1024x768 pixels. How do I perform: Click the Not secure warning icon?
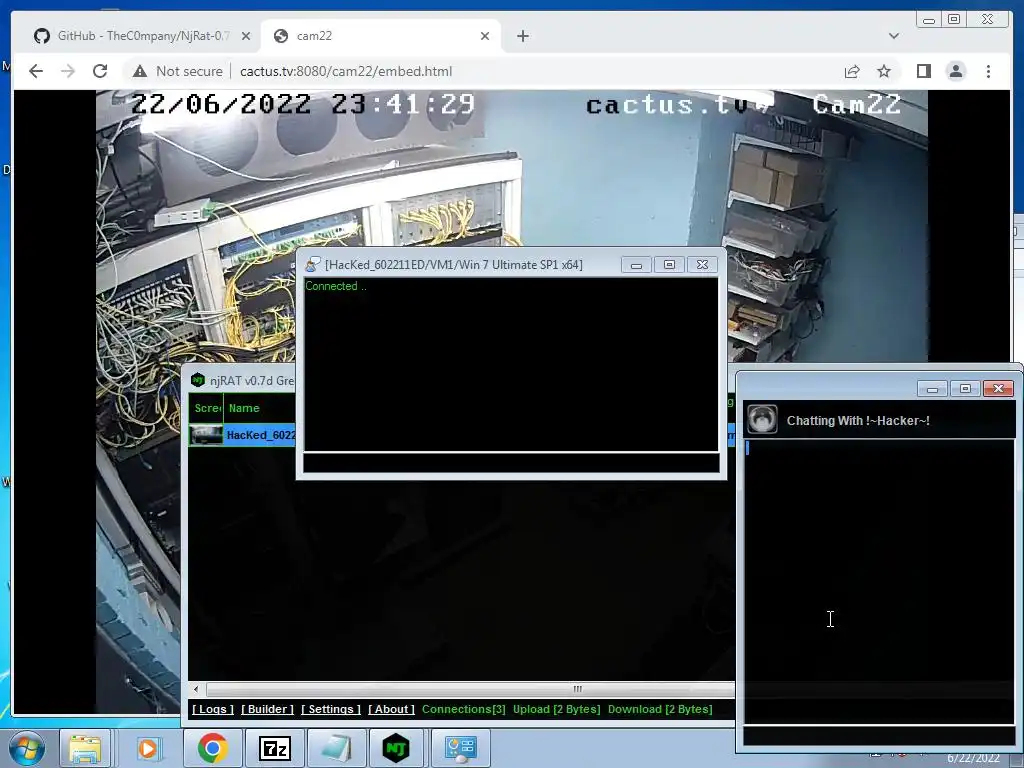[140, 71]
